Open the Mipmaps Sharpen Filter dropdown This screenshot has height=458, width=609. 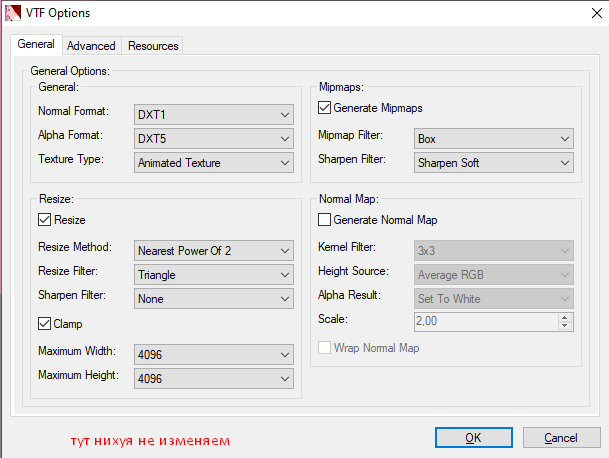point(493,163)
